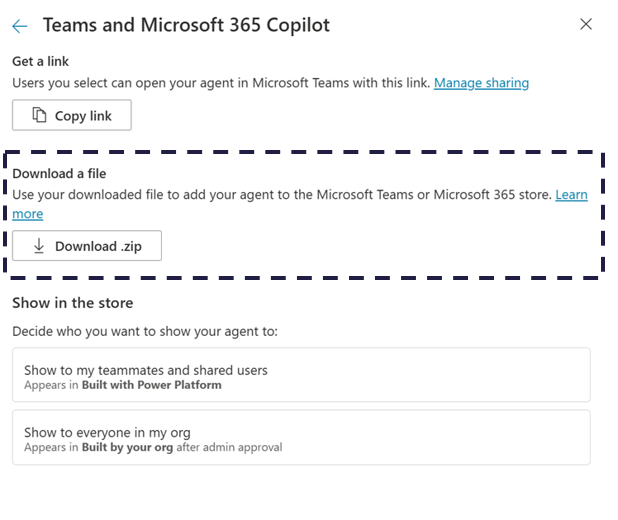Click the download arrow icon beside Download .zip
The image size is (618, 520).
40,246
